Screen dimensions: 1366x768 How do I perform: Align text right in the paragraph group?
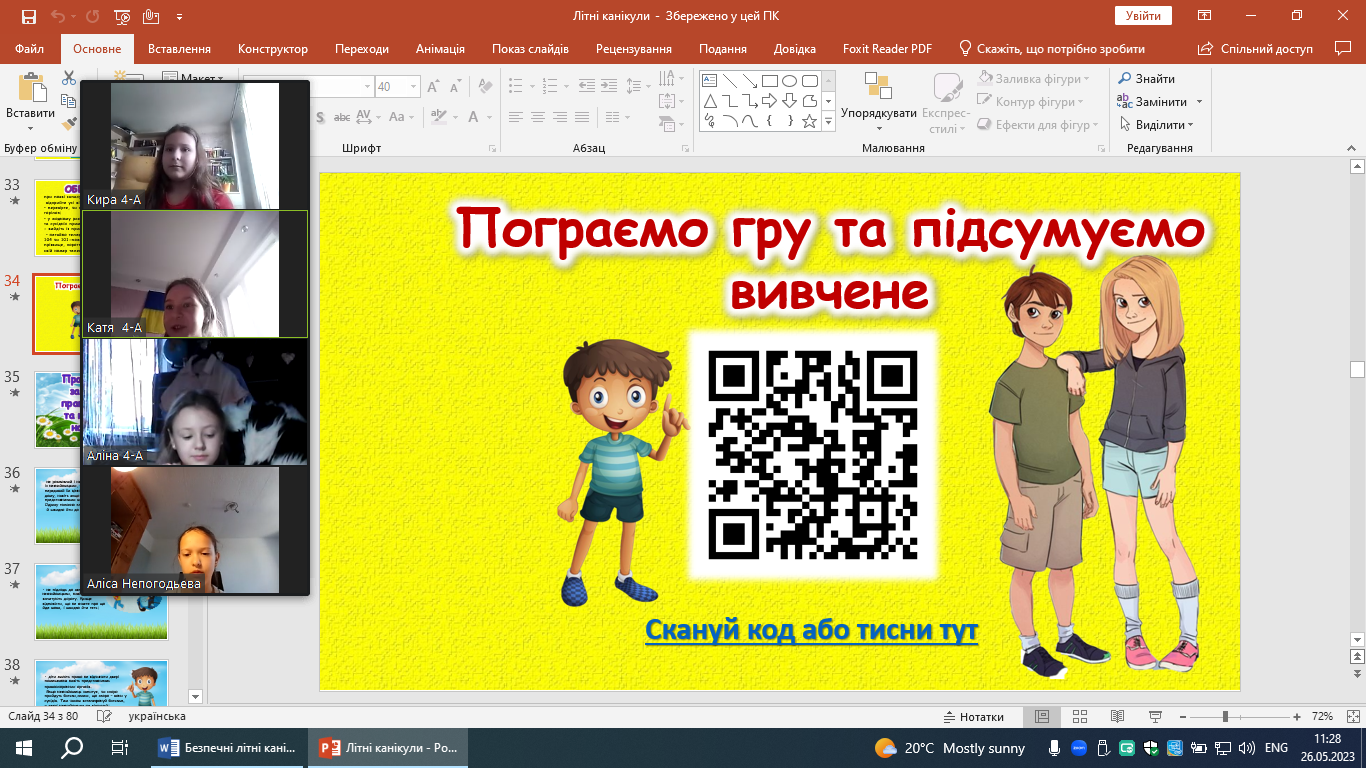pyautogui.click(x=562, y=117)
